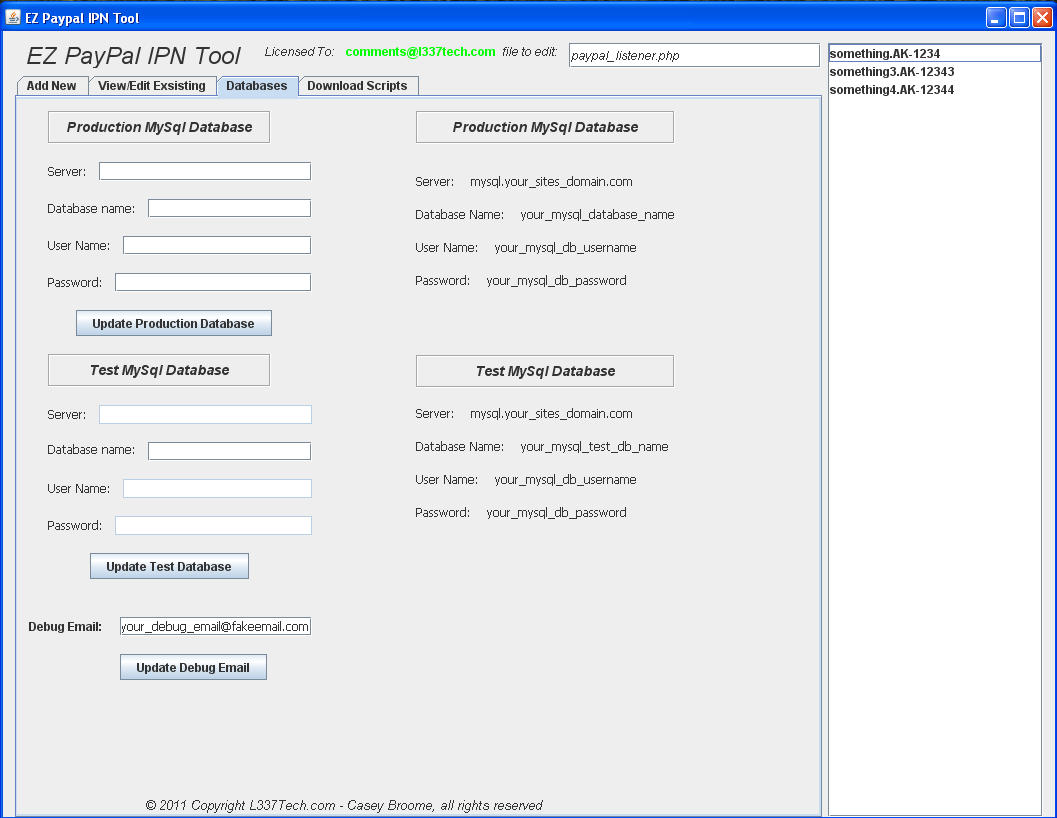
Task: Select the Databases tab
Action: [257, 86]
